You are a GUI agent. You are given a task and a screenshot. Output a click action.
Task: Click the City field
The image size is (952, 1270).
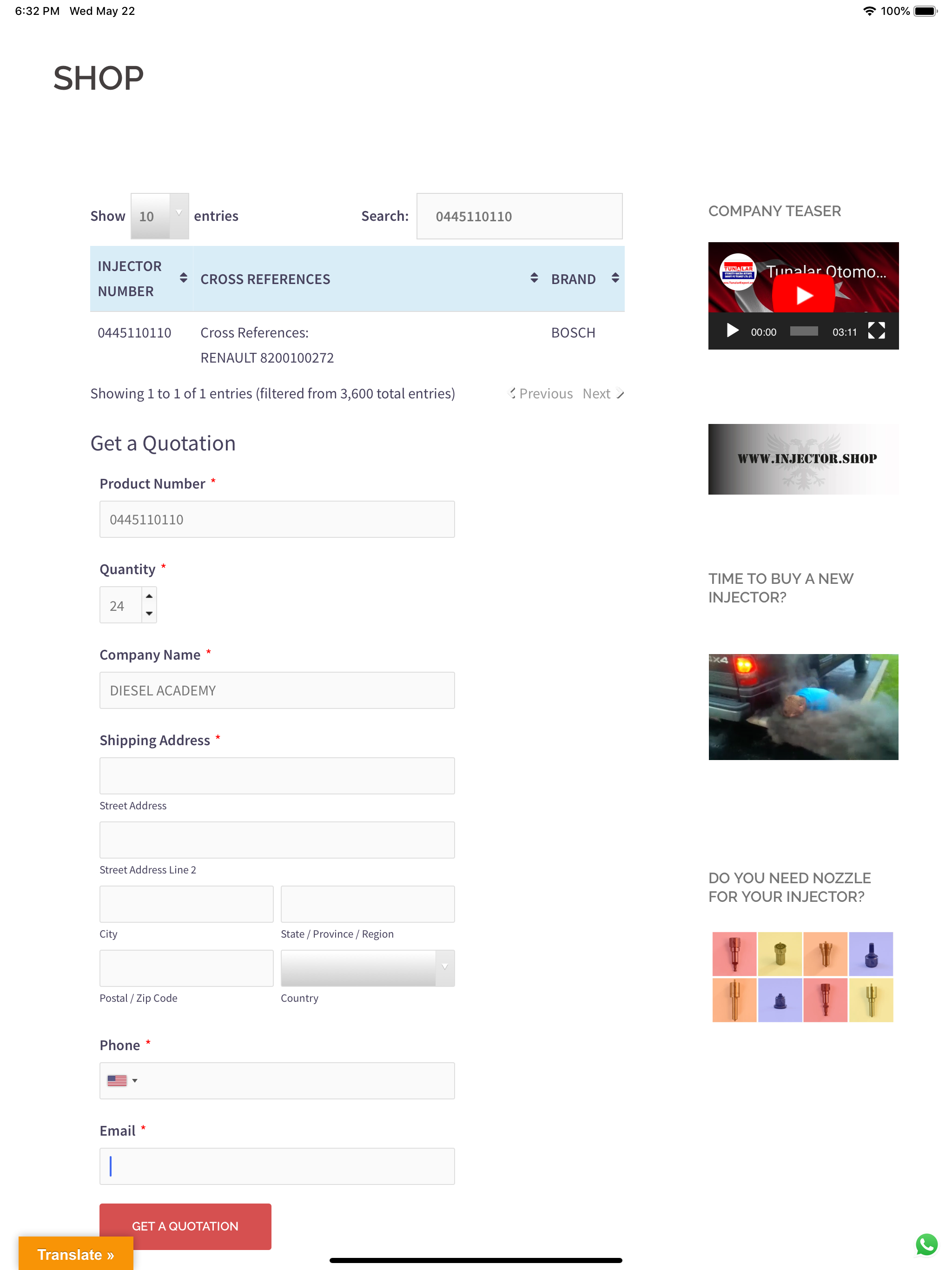(186, 904)
